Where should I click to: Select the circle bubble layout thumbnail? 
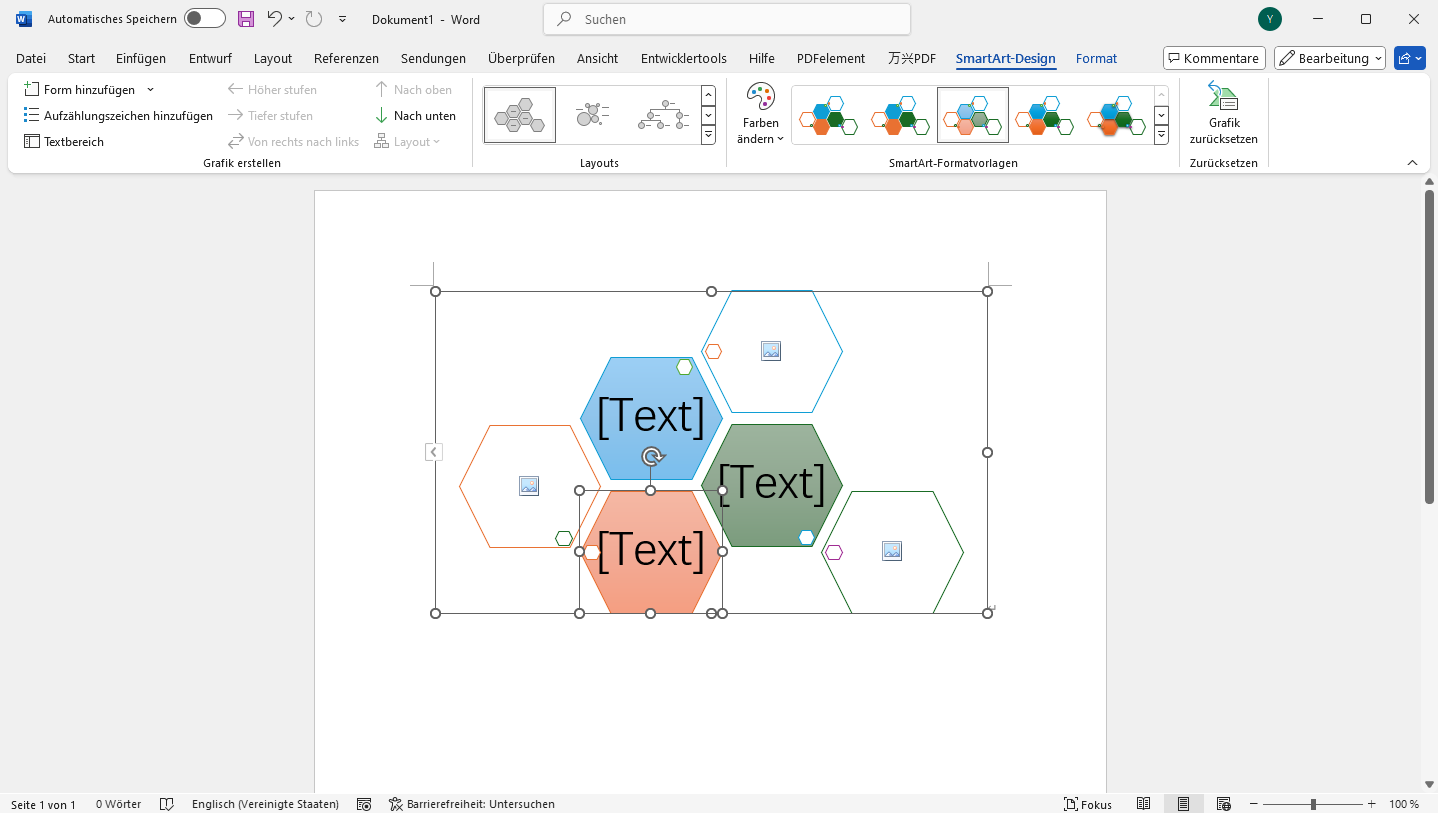[x=592, y=115]
